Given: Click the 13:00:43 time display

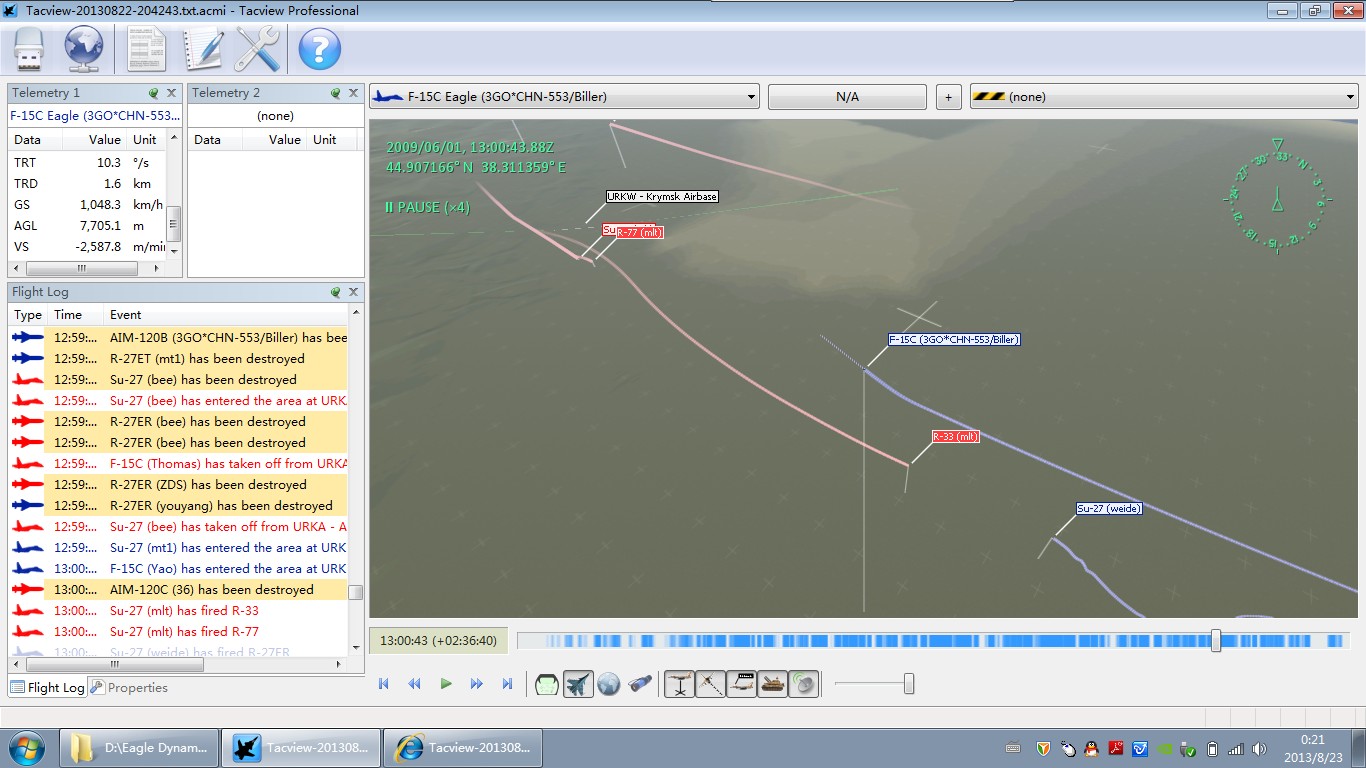Looking at the screenshot, I should click(439, 641).
